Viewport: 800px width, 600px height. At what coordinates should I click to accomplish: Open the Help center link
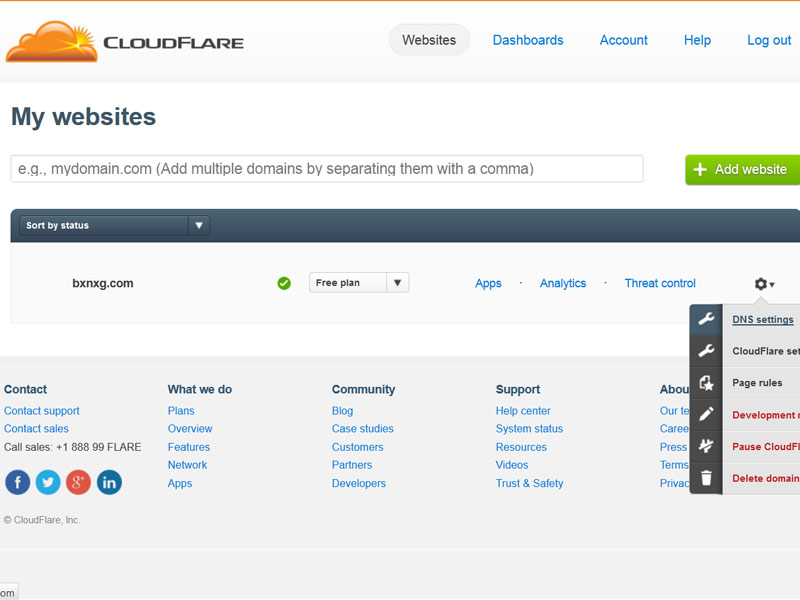pos(523,411)
